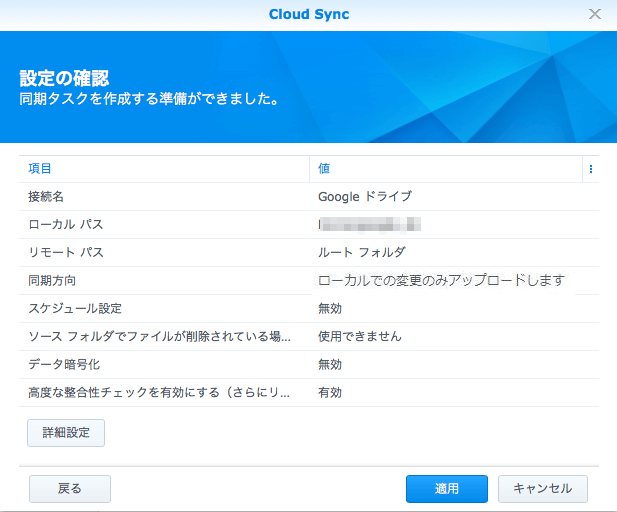The width and height of the screenshot is (617, 512).
Task: Sort by the 値 column header
Action: [x=324, y=168]
